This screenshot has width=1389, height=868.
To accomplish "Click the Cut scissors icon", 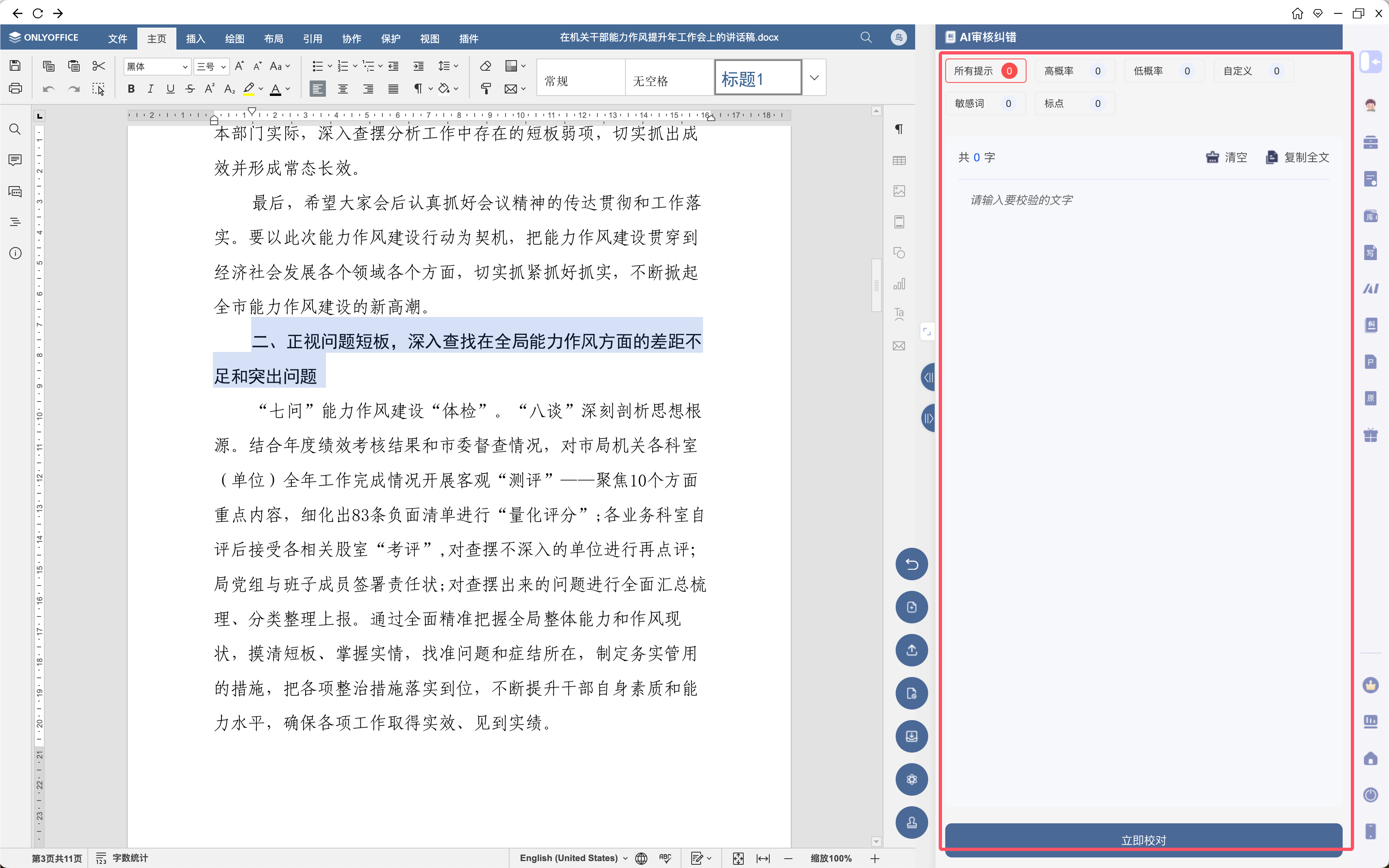I will tap(99, 66).
